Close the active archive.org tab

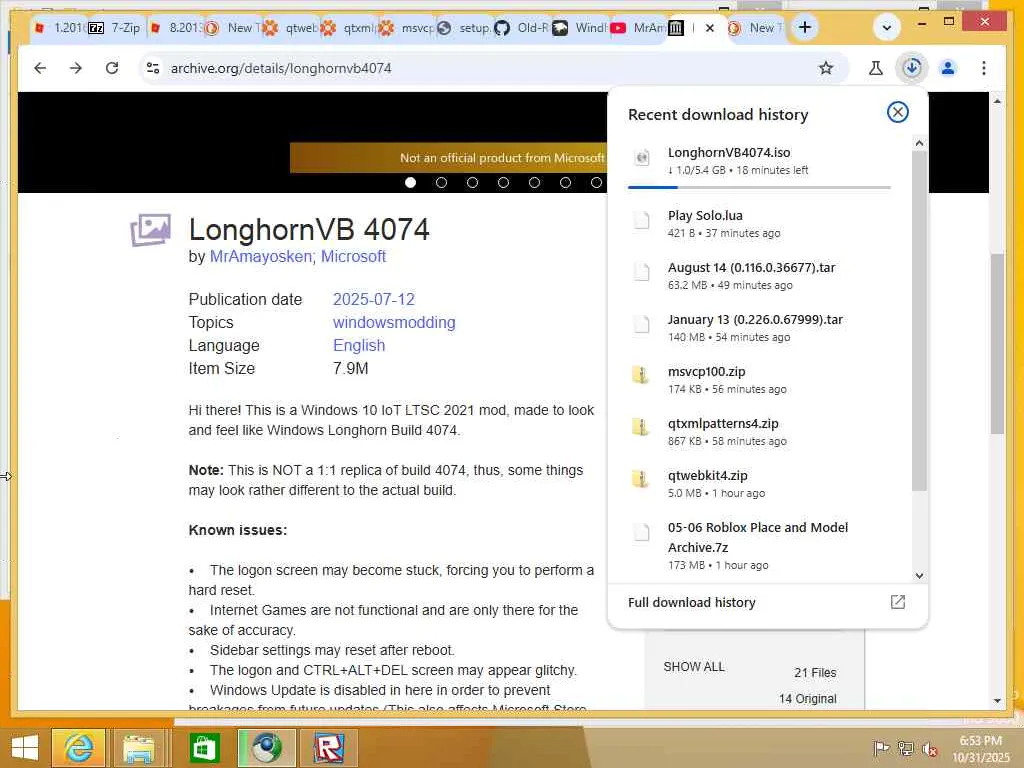710,28
